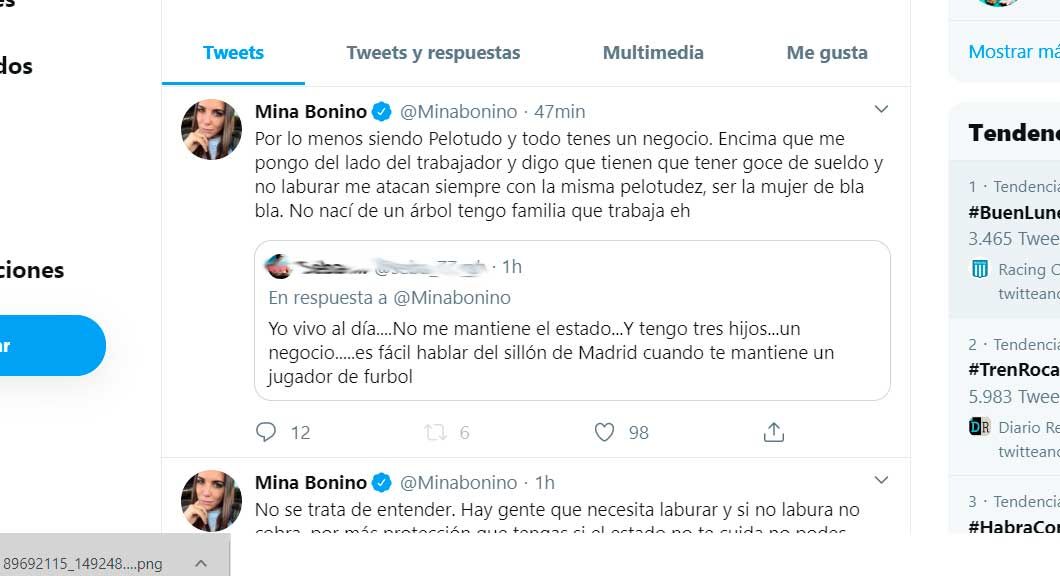
Task: Reply to the first Mina Bonino tweet
Action: [266, 432]
